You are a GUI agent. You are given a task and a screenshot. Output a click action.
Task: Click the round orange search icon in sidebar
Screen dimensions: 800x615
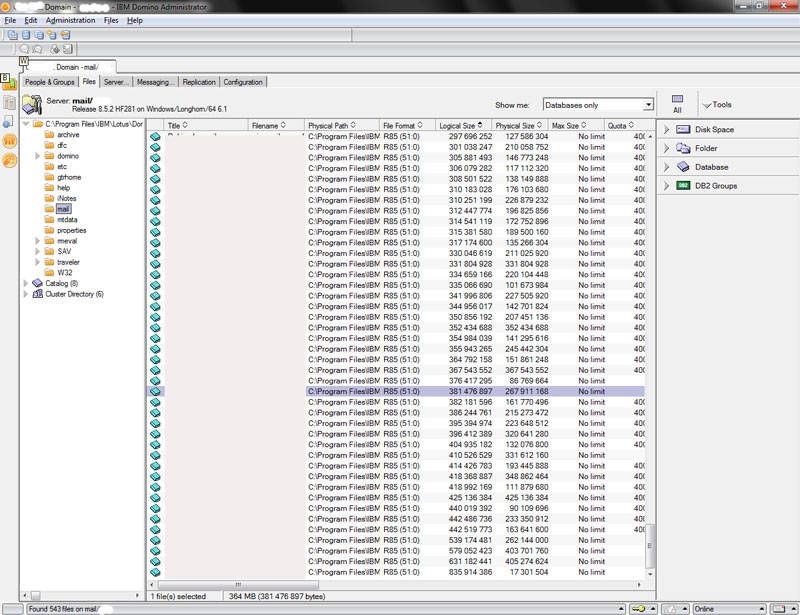(10, 160)
